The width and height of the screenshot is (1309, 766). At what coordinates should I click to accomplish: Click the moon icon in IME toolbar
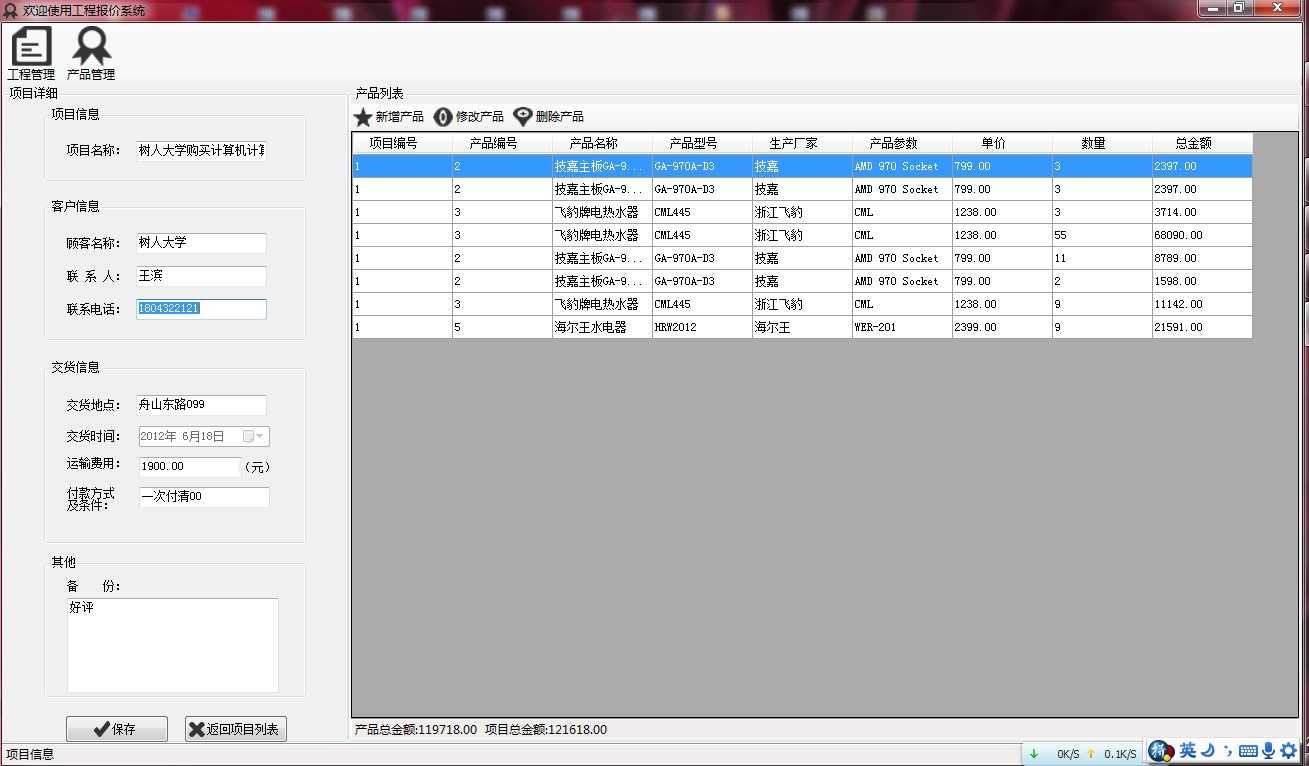[1208, 751]
